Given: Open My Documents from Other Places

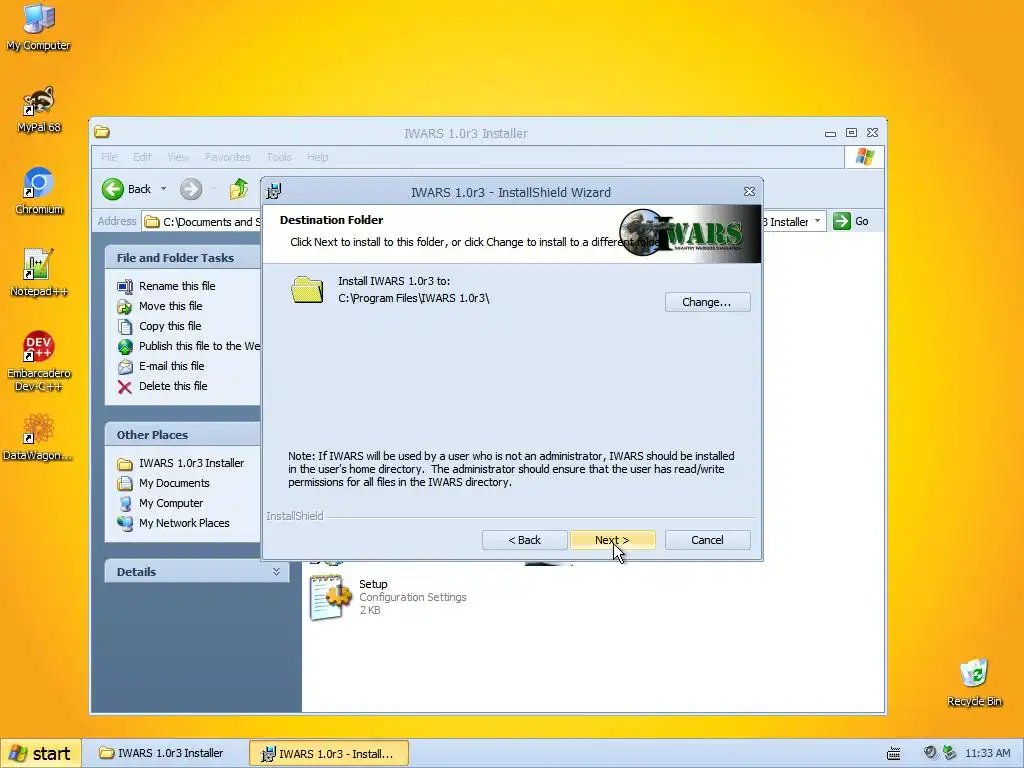Looking at the screenshot, I should (x=174, y=483).
